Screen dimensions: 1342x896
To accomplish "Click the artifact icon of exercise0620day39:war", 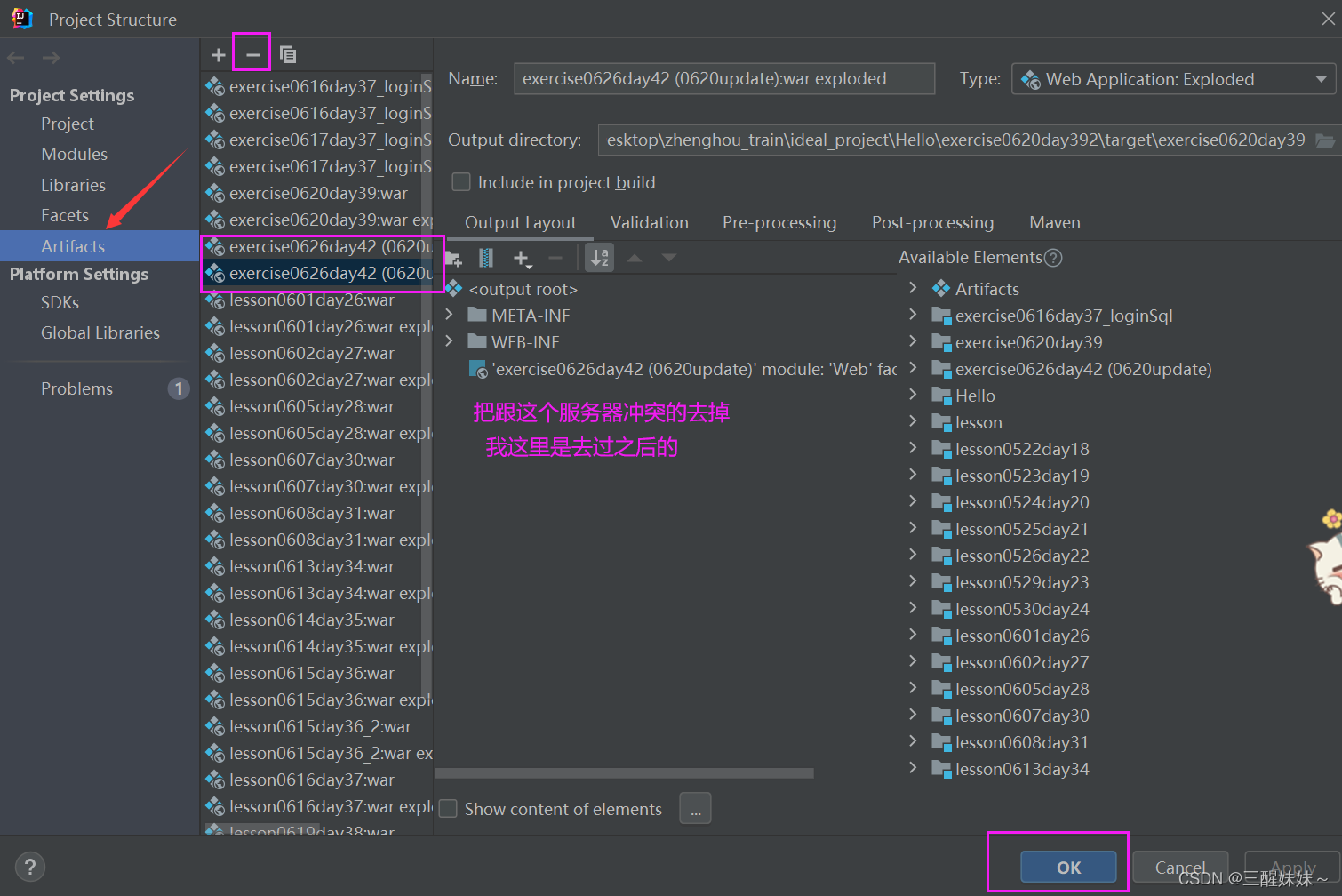I will click(215, 194).
